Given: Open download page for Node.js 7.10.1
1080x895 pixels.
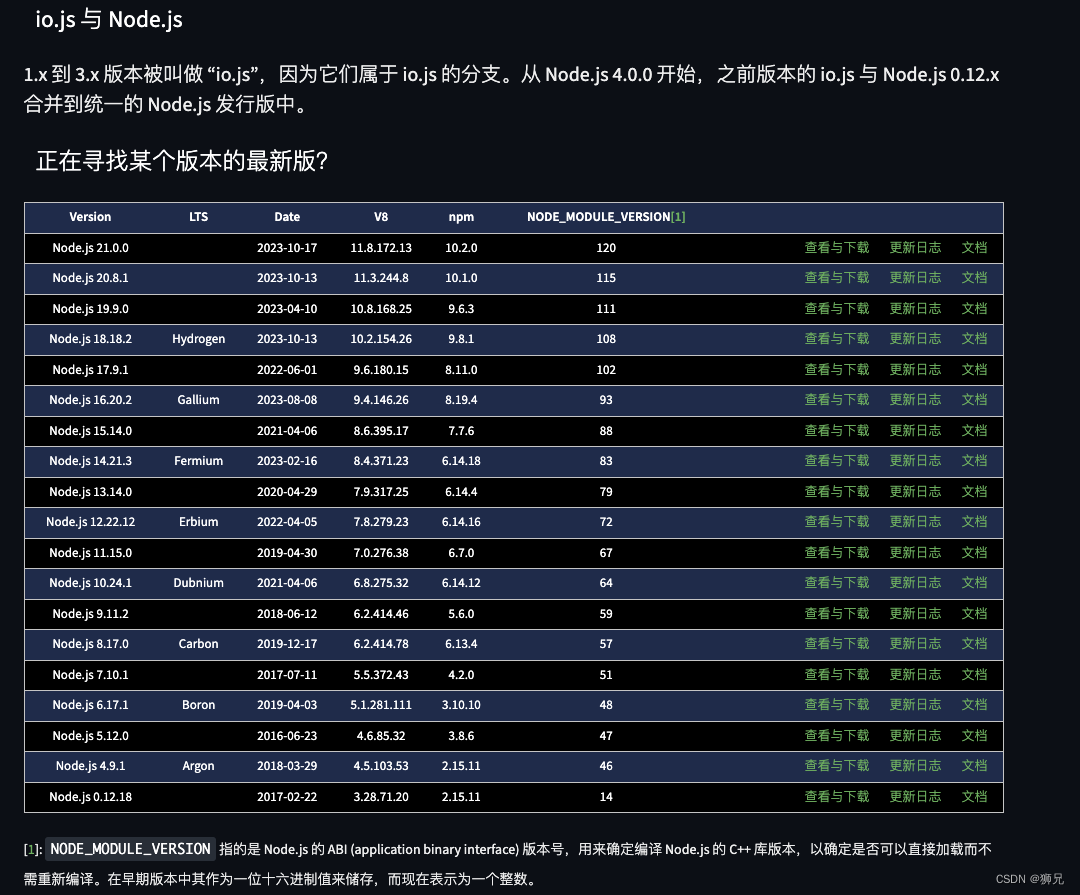Looking at the screenshot, I should coord(836,675).
